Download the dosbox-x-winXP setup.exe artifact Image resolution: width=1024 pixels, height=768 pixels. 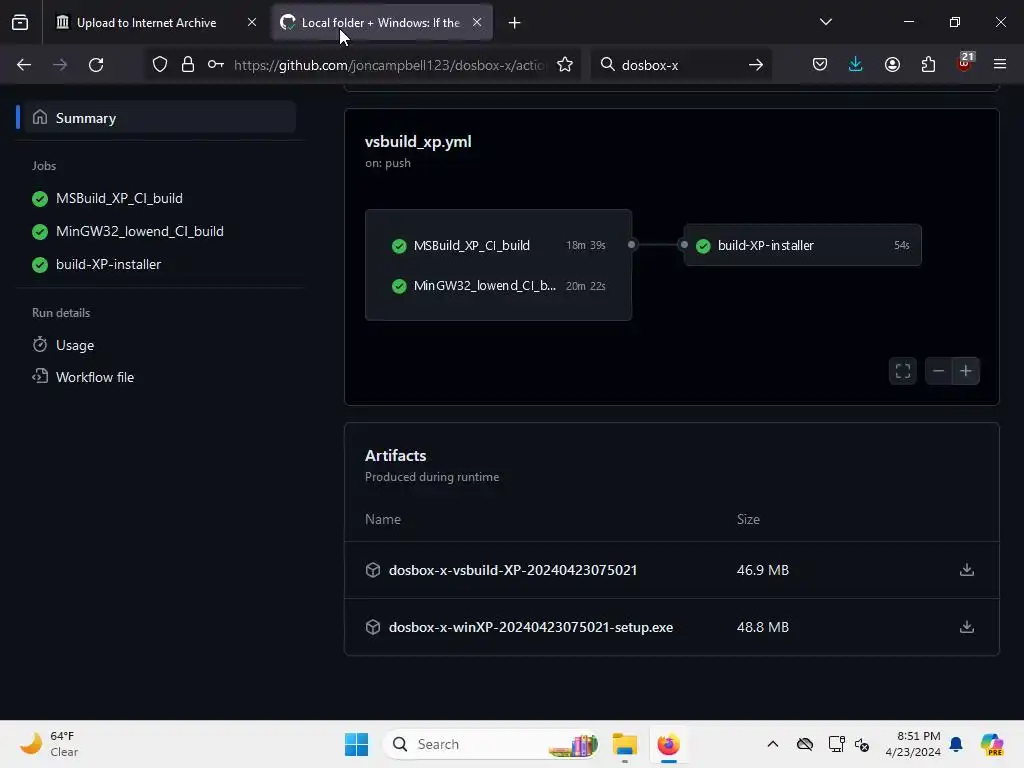[967, 627]
